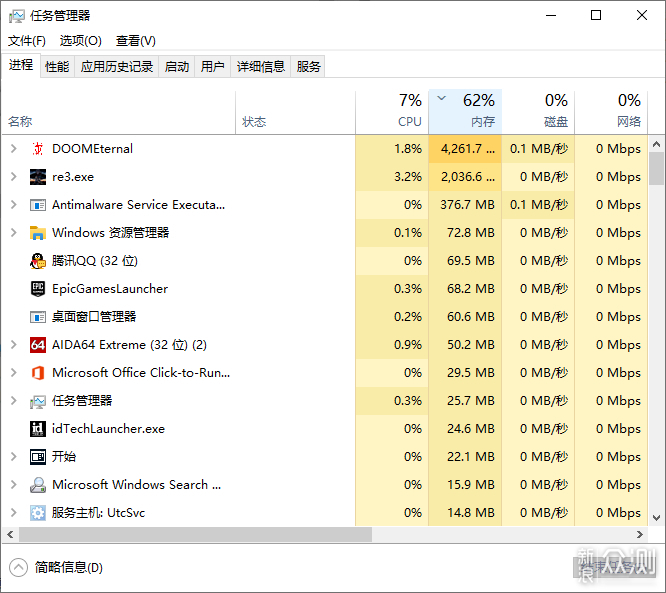Viewport: 666px width, 593px height.
Task: Expand the Windows 资源管理器 group
Action: [x=14, y=233]
